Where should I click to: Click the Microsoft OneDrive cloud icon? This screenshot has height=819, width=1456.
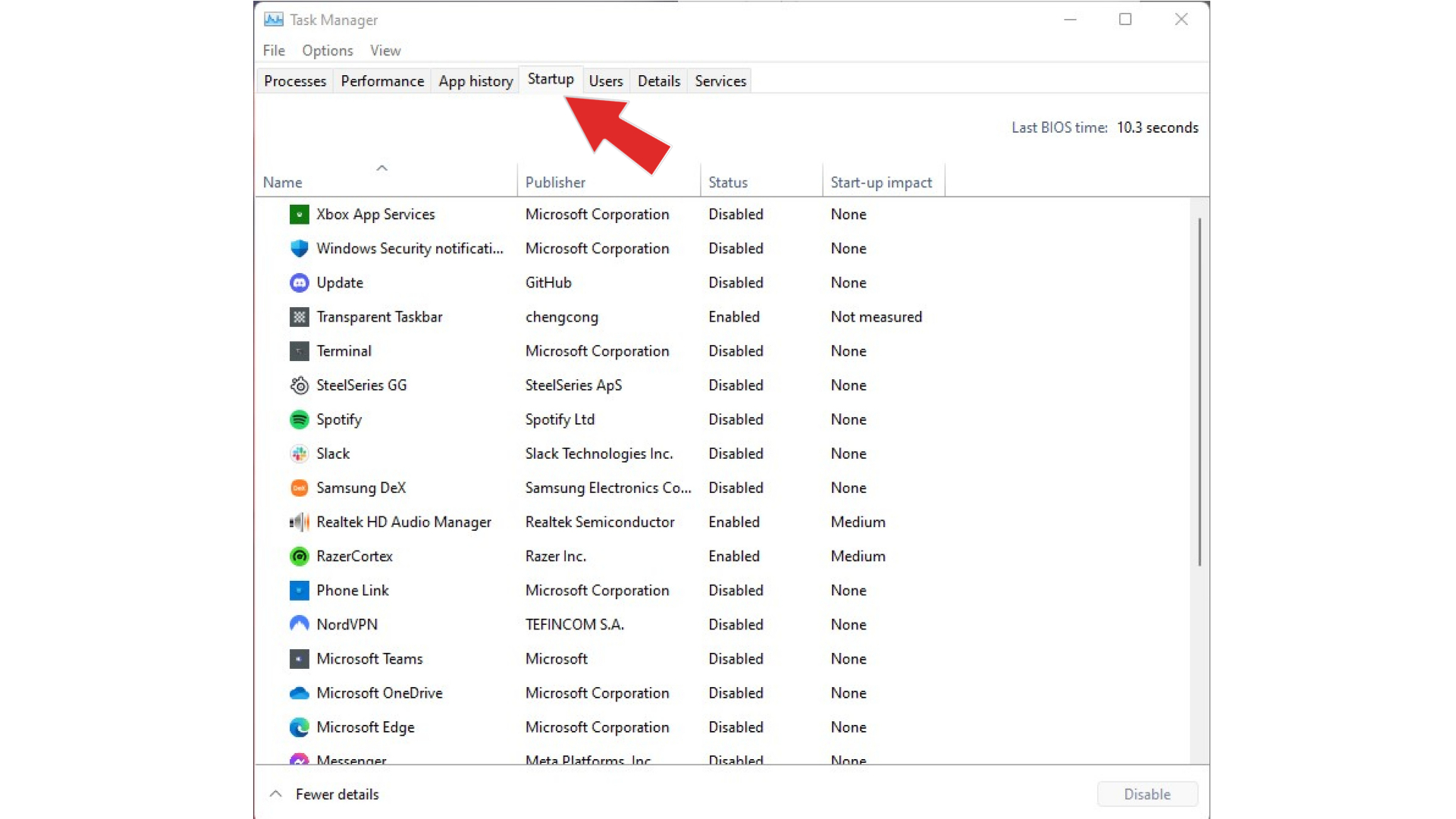pos(300,693)
